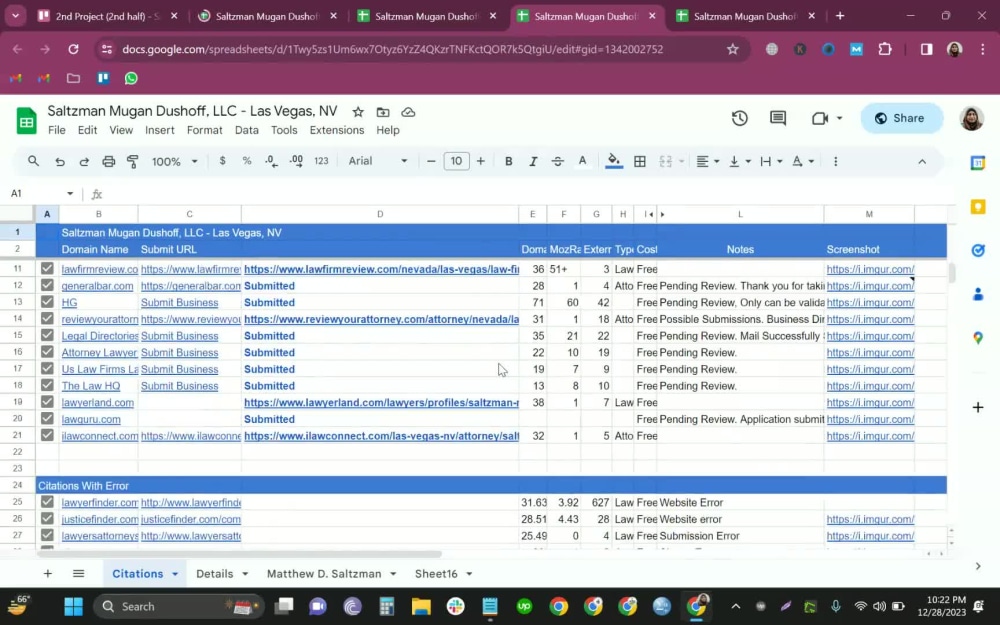Open the name box A1 dropdown arrow

[70, 193]
